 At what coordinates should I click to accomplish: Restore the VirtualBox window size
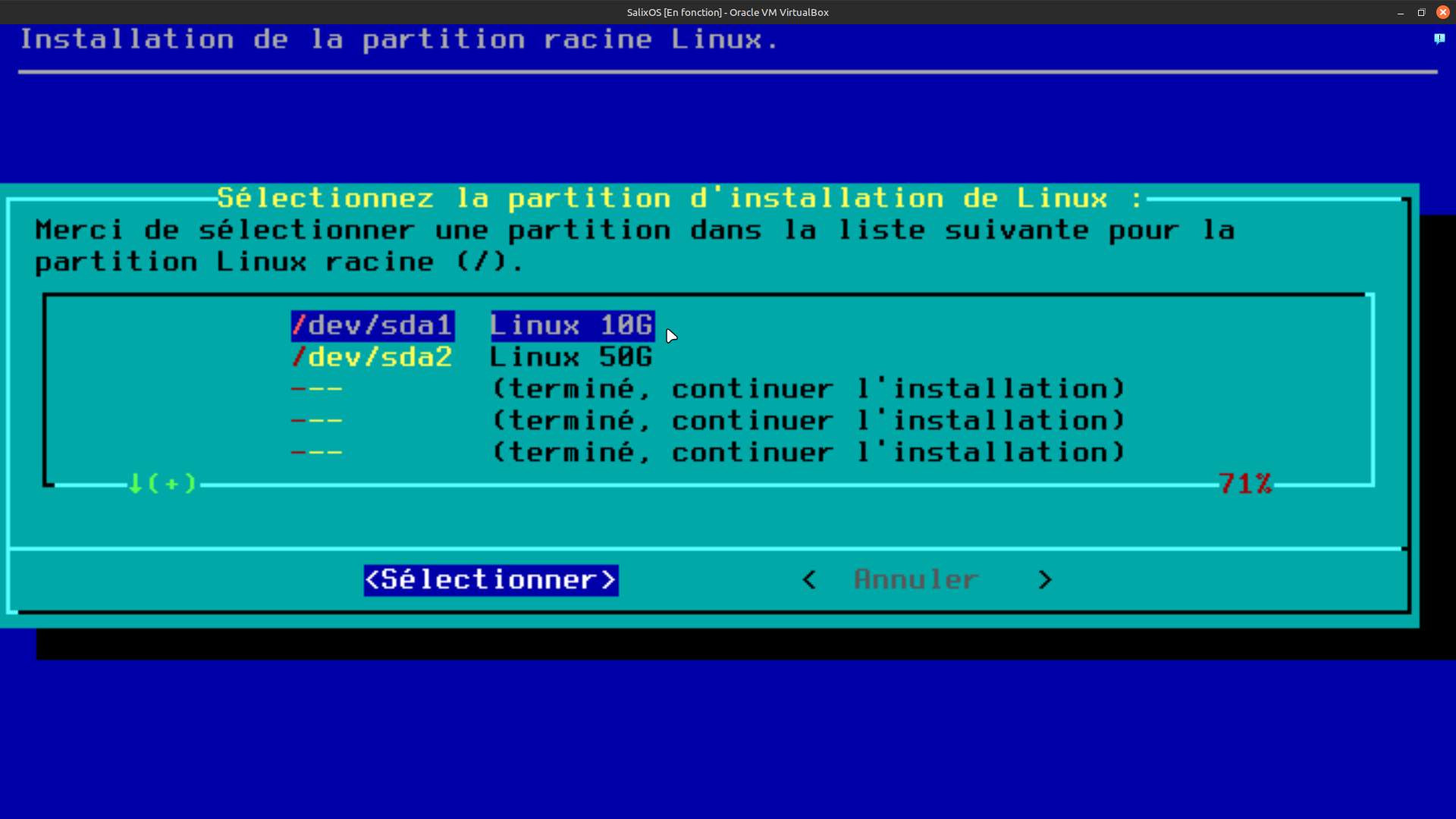[x=1421, y=12]
